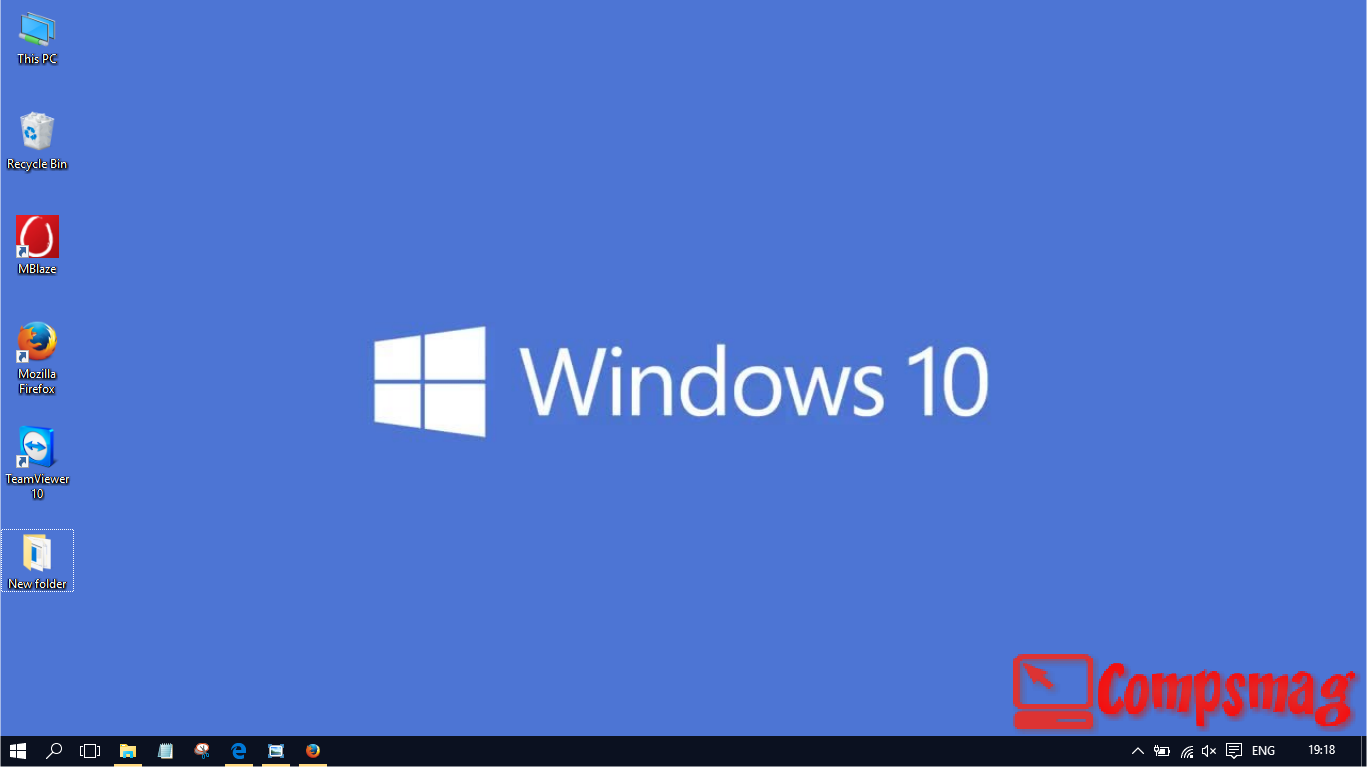
Task: Select the TeamViewer 10 desktop shortcut
Action: coord(37,463)
